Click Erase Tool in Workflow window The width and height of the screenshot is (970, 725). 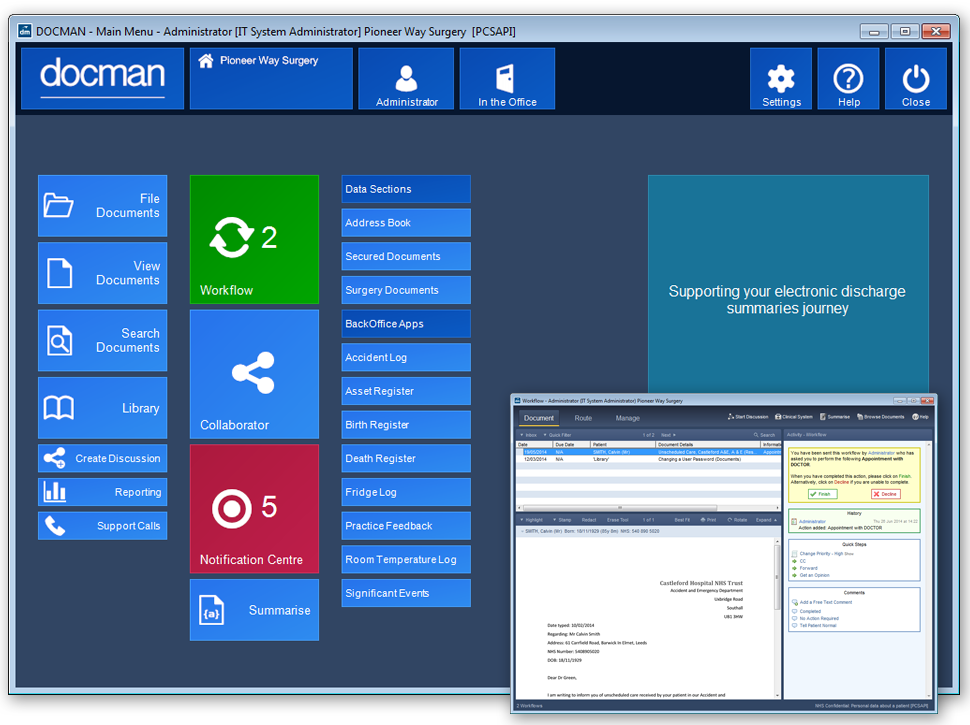point(617,520)
